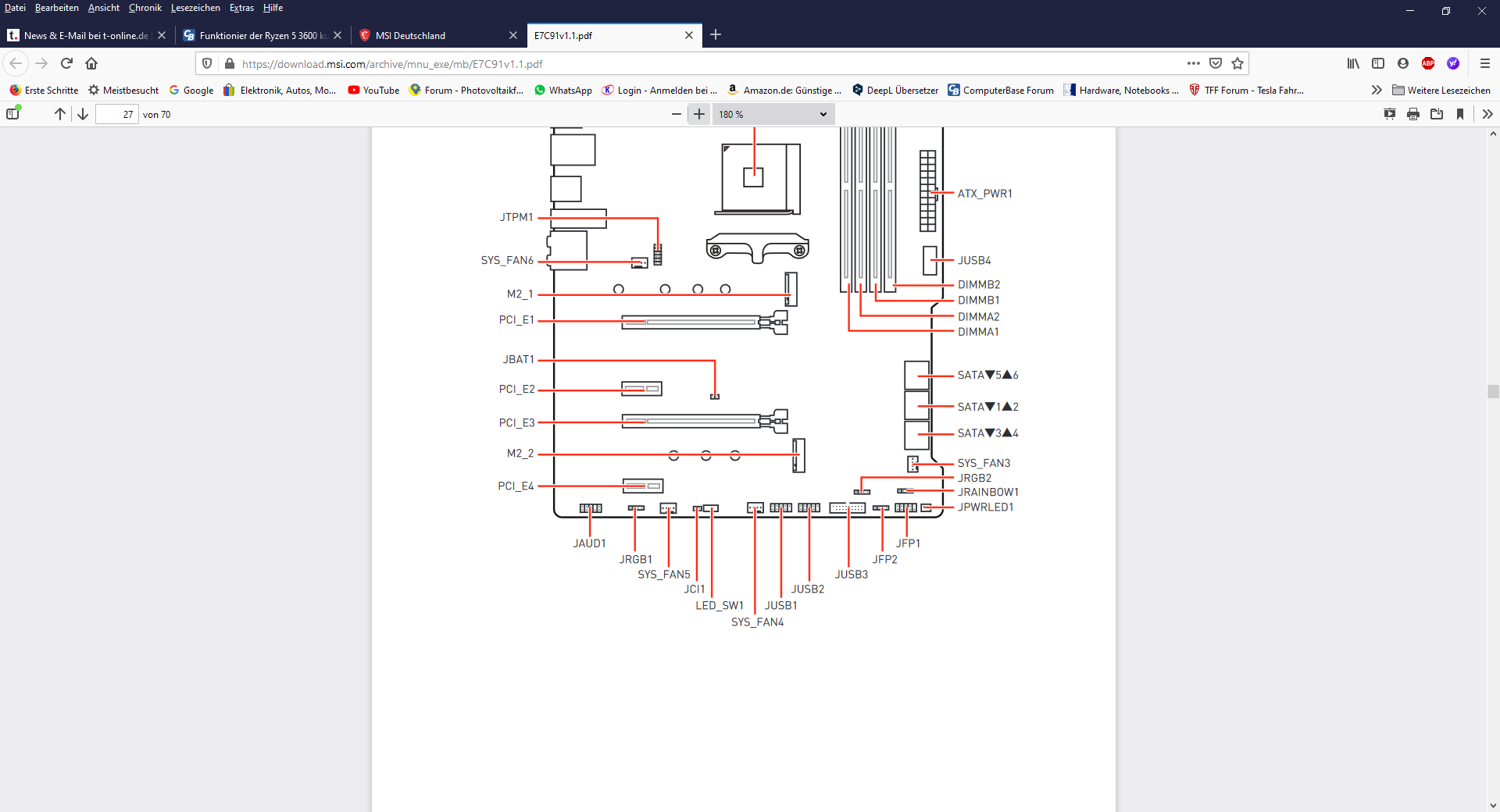Open Amazon.de bookmark
This screenshot has height=812, width=1500.
[784, 91]
